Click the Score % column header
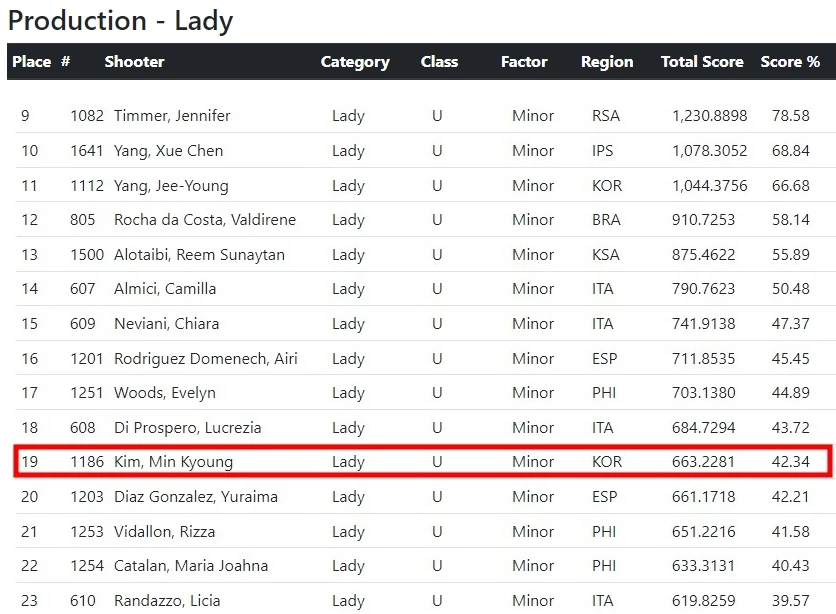This screenshot has width=836, height=614. tap(789, 62)
